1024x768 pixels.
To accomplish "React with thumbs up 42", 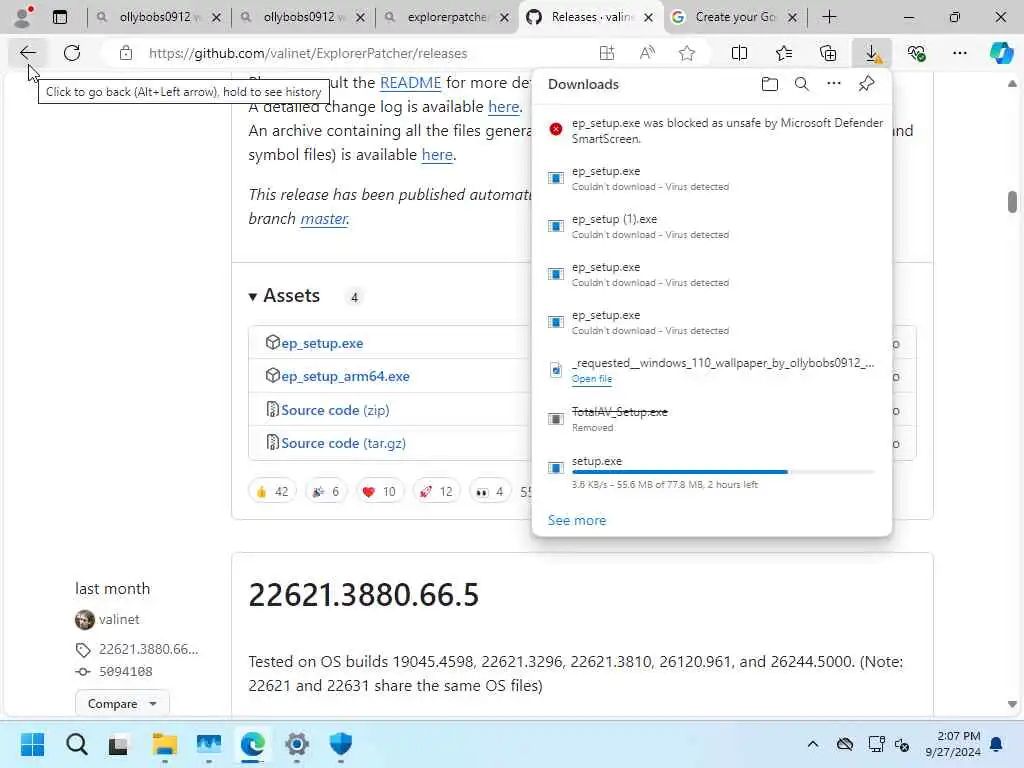I will click(x=272, y=491).
